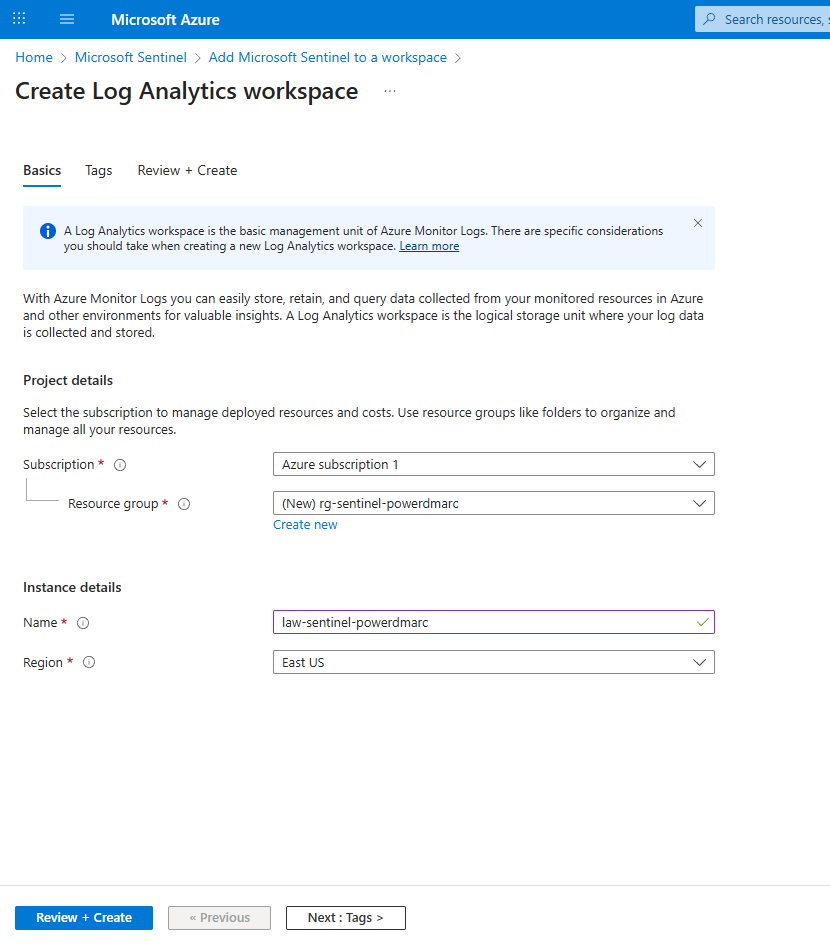Screen dimensions: 830x945
Task: Click the Microsoft Azure logo text
Action: (x=165, y=19)
